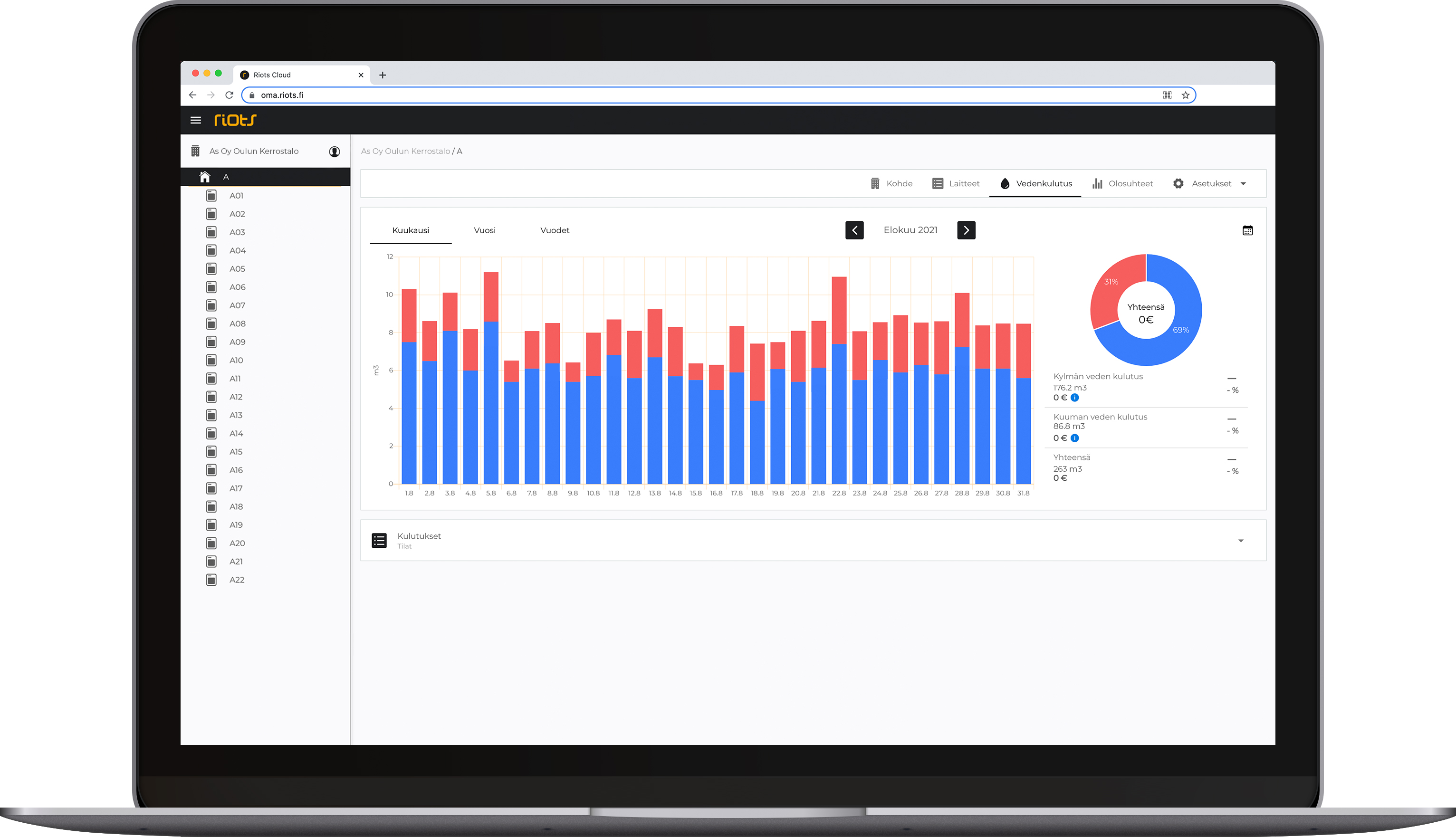1456x837 pixels.
Task: Click the Vuodet multi-year view tab
Action: pos(555,230)
